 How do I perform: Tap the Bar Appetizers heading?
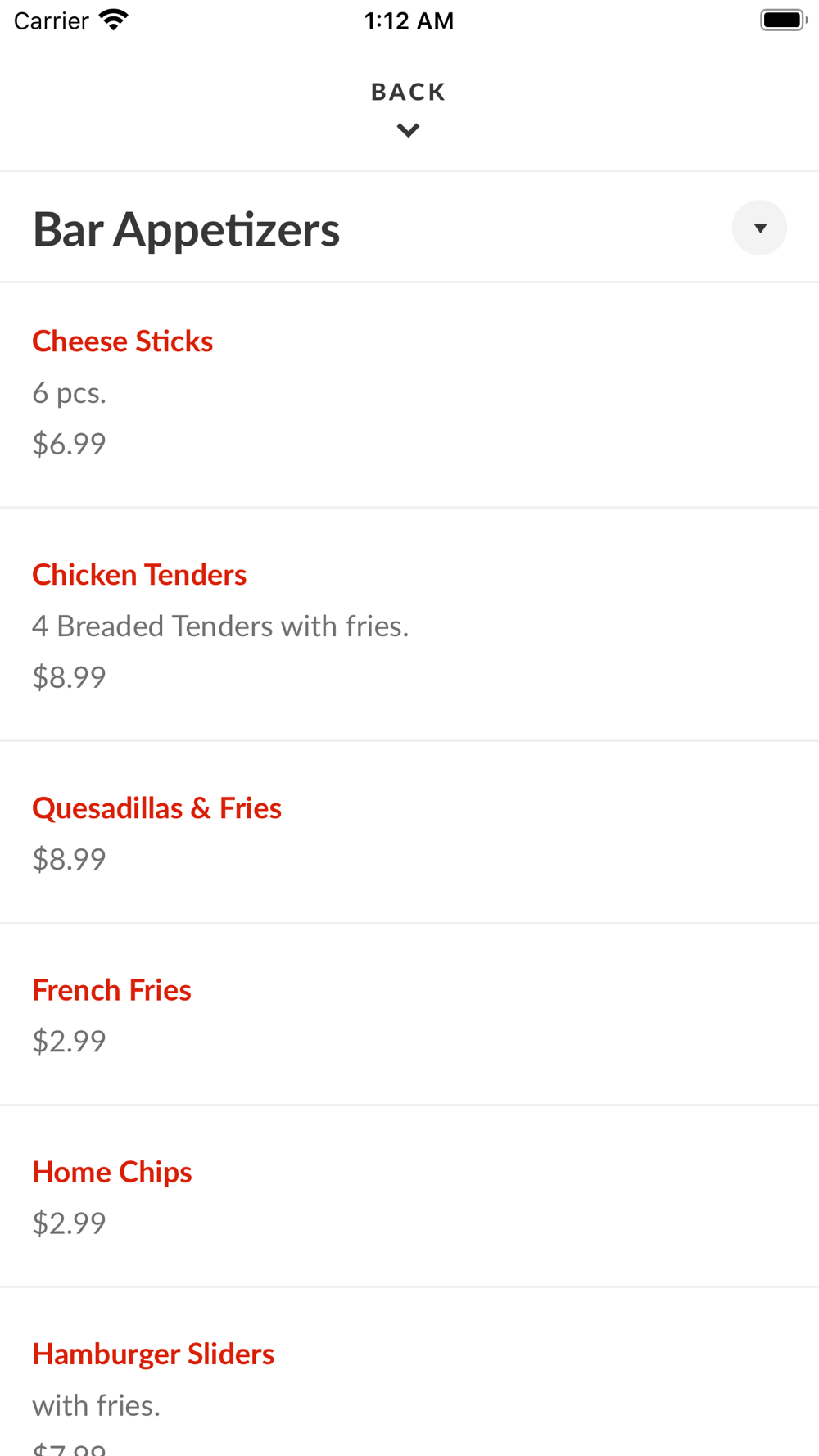click(186, 229)
